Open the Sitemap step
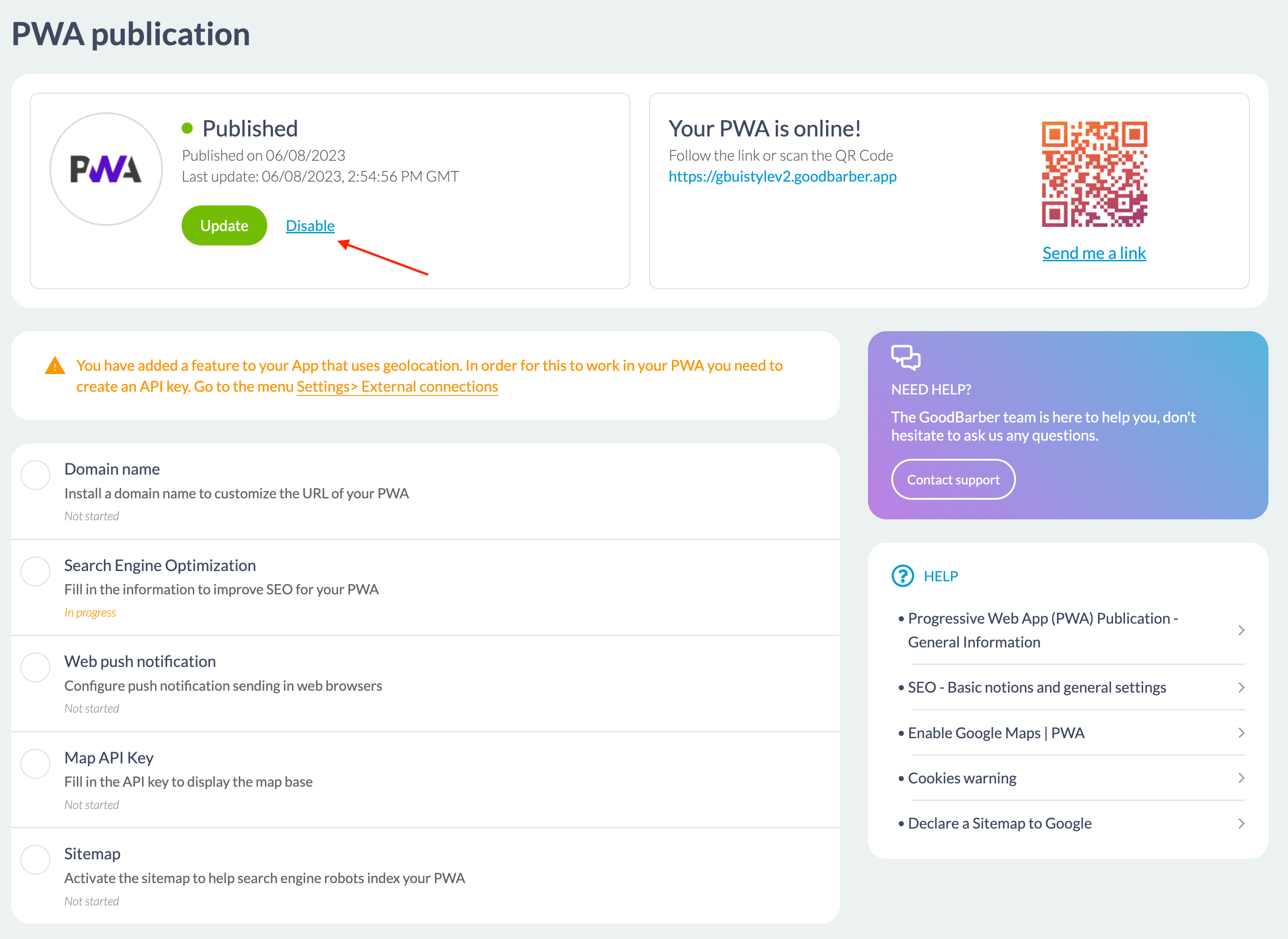1288x939 pixels. tap(426, 876)
